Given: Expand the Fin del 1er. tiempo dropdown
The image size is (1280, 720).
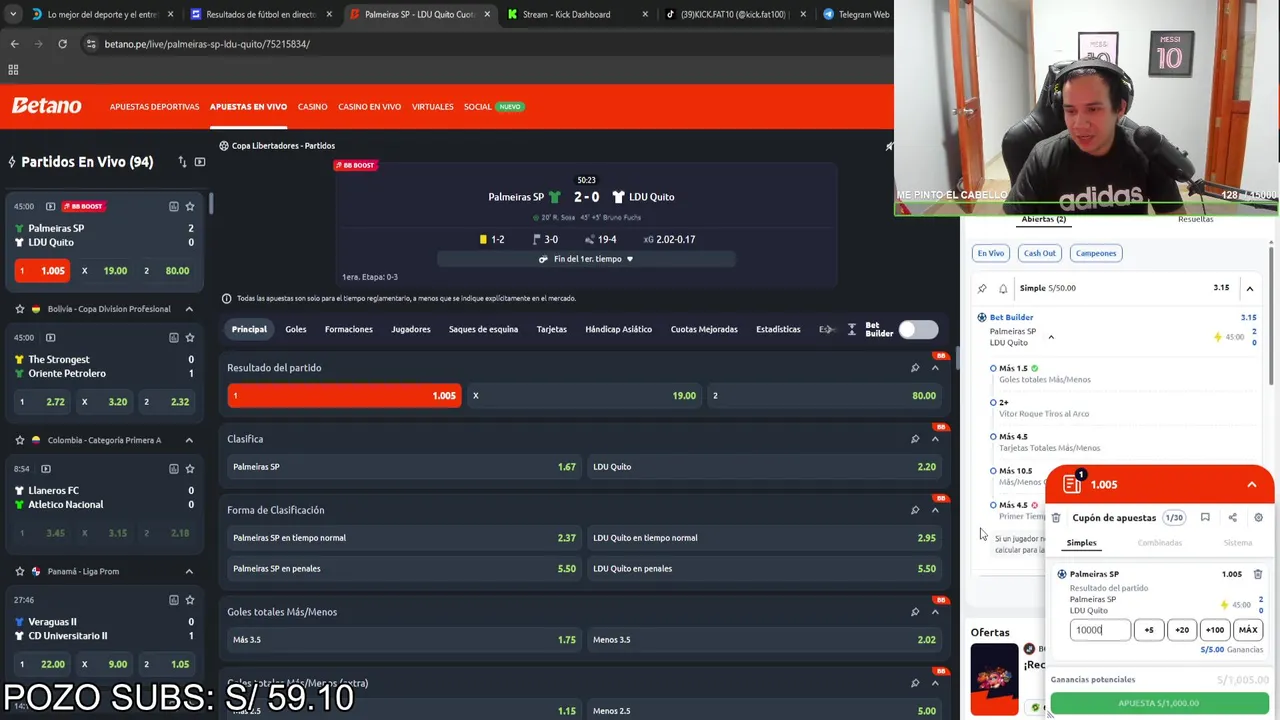Looking at the screenshot, I should [587, 259].
